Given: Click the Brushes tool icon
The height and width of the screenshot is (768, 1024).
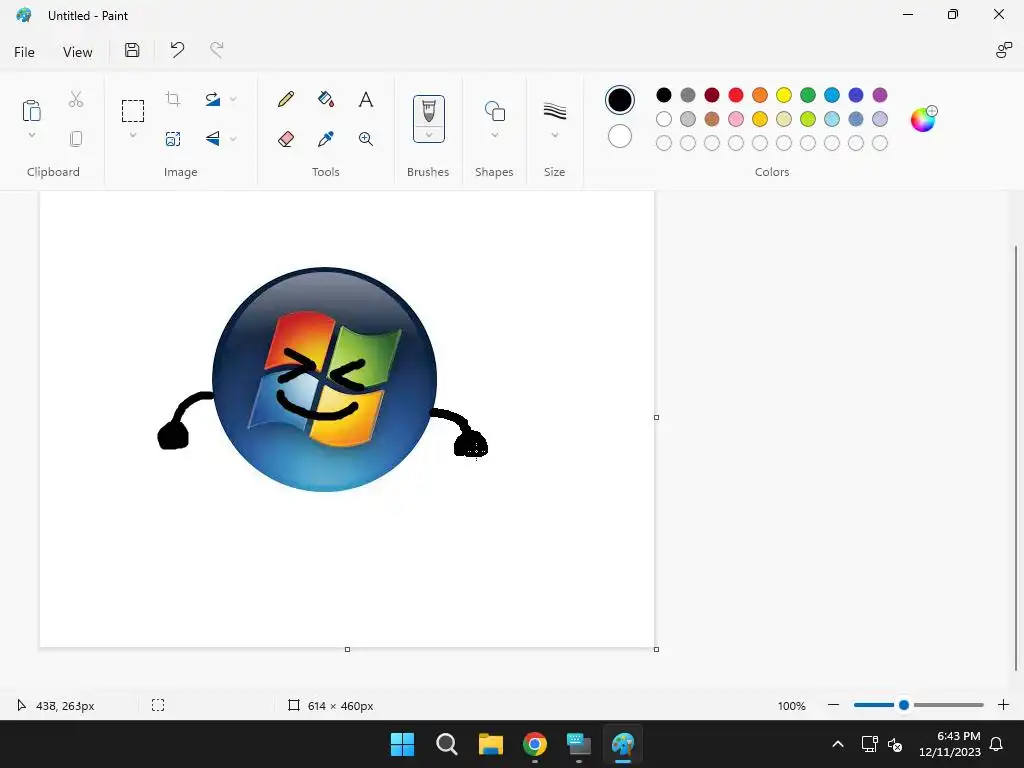Looking at the screenshot, I should click(x=428, y=110).
